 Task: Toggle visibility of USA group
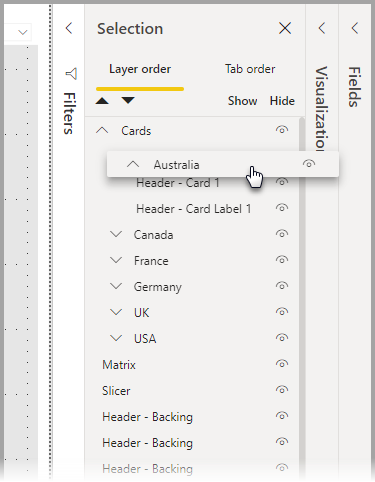pos(282,338)
